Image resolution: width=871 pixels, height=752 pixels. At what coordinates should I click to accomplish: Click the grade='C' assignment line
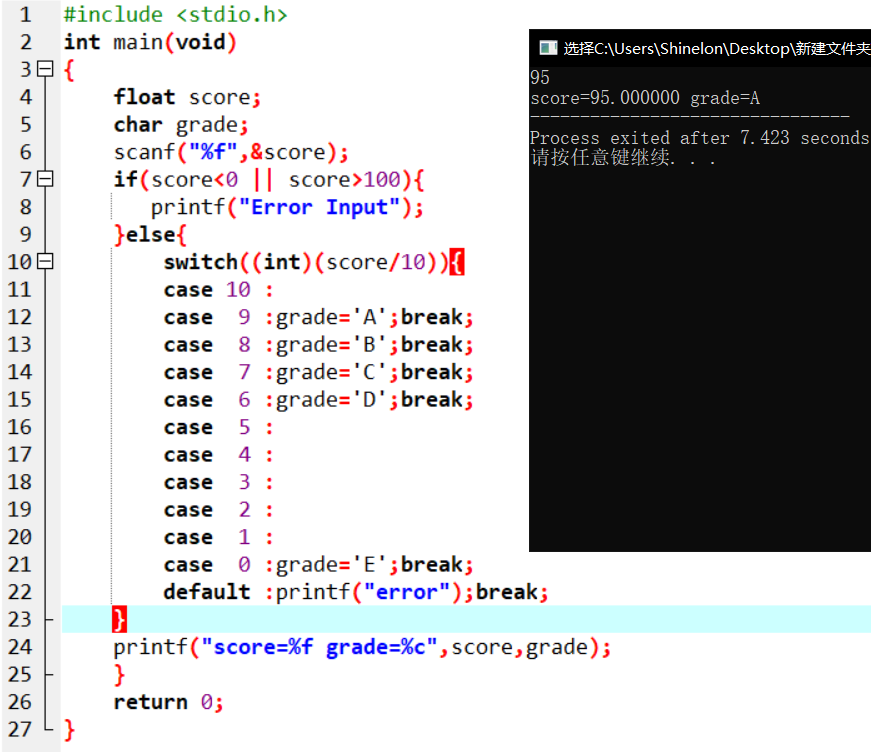[x=318, y=372]
